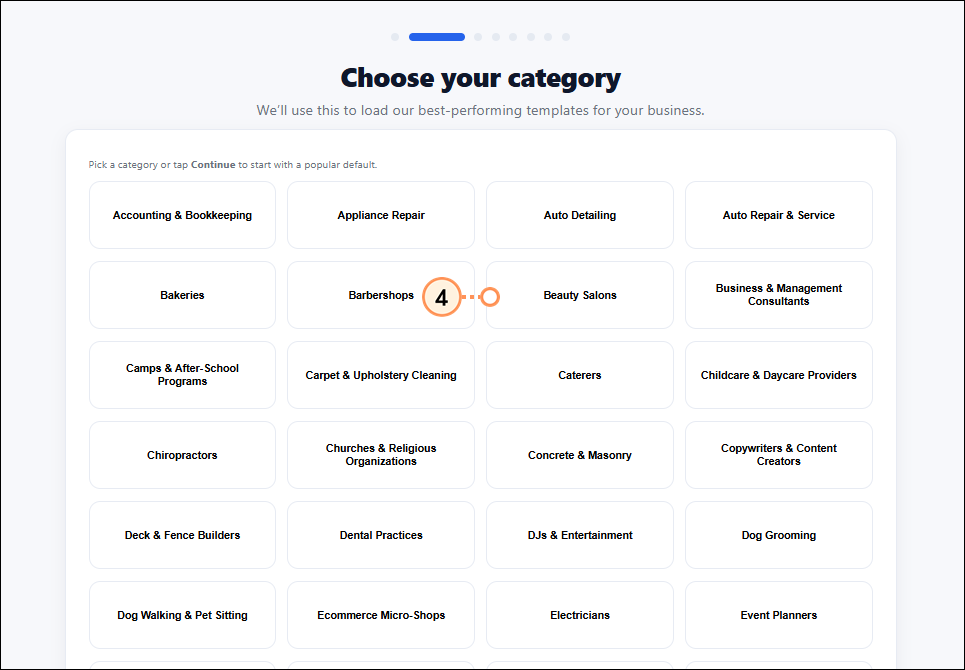Select the Beauty Salons category
The image size is (965, 670).
point(580,295)
